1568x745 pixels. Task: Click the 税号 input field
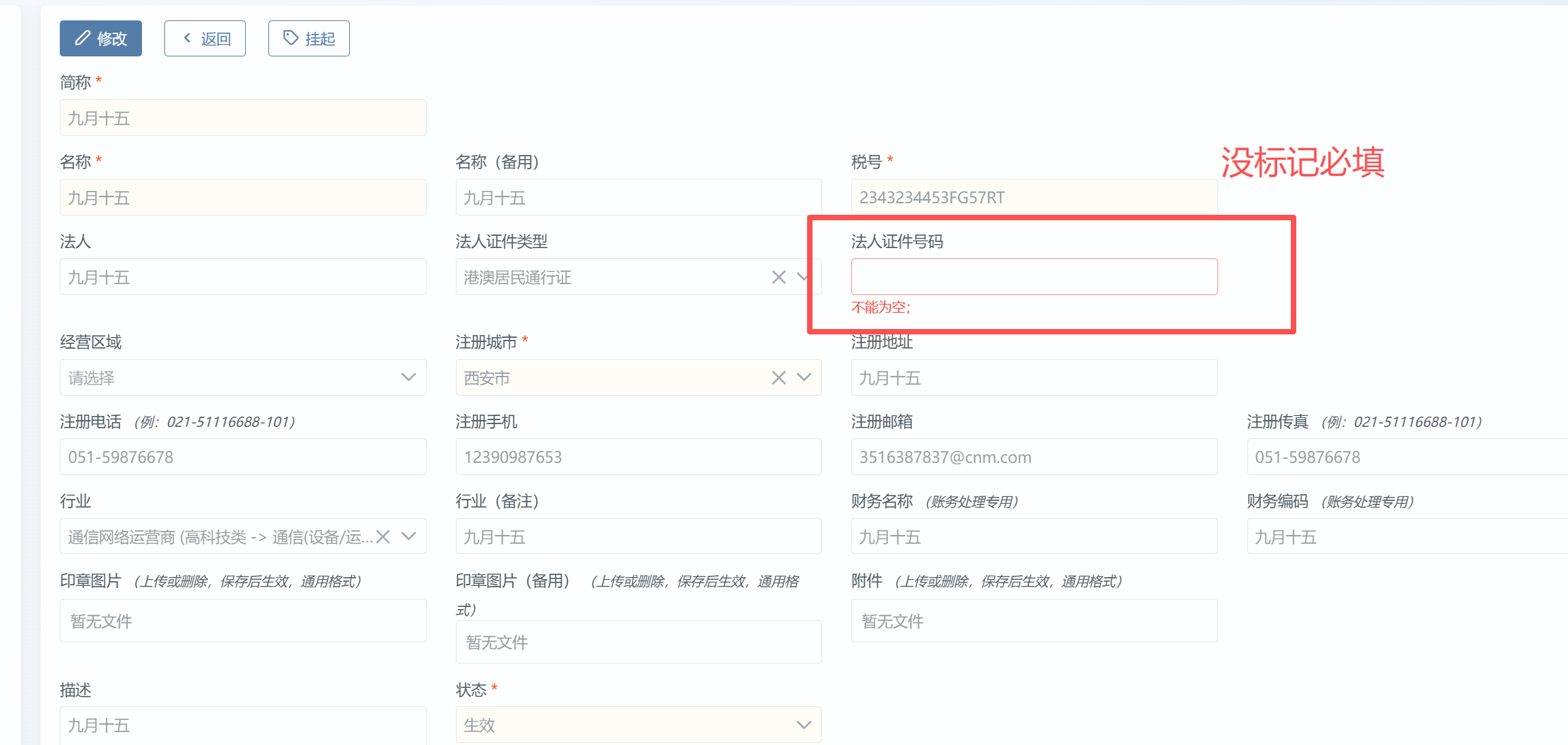(x=1033, y=197)
